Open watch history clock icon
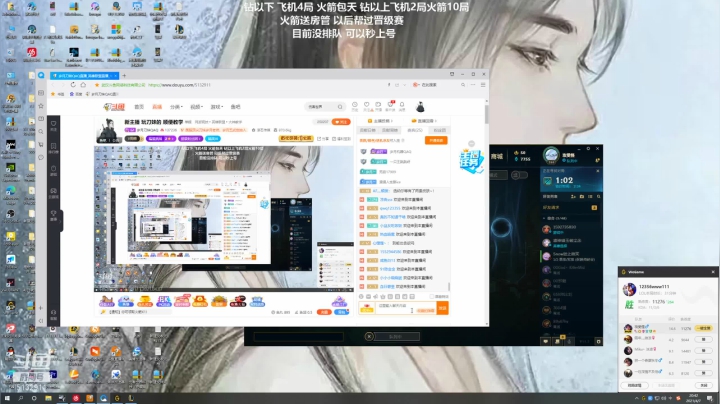This screenshot has width=720, height=404. click(354, 107)
